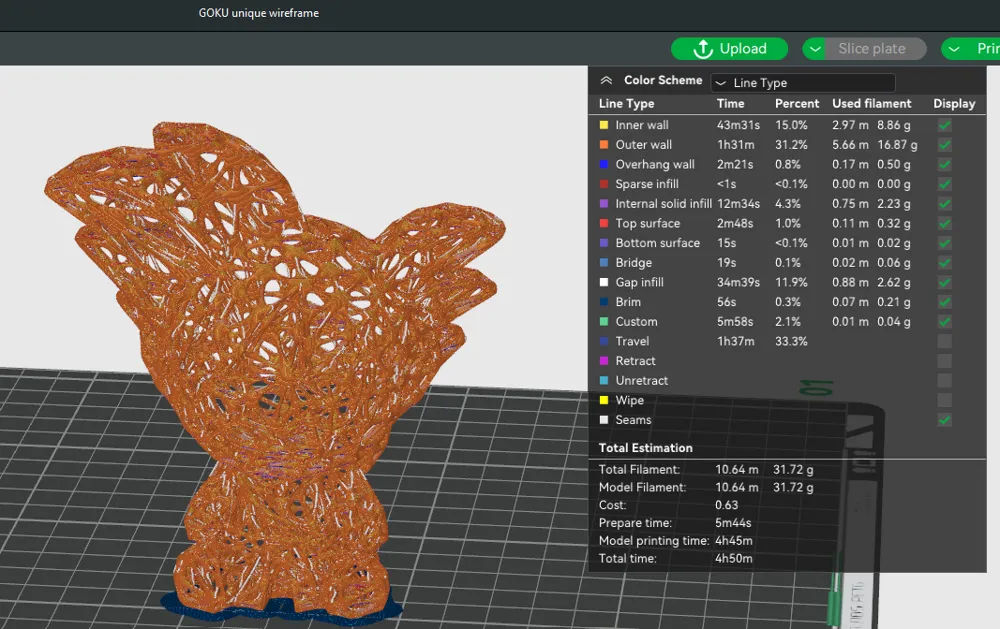Screen dimensions: 1000x629
Task: Click the yellow Wipe color swatch
Action: coord(604,401)
